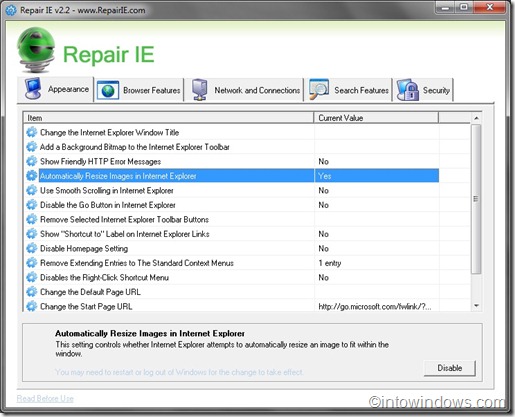Image resolution: width=515 pixels, height=417 pixels.
Task: Click the "No" value for Show Friendly HTTP Error Messages
Action: point(323,161)
